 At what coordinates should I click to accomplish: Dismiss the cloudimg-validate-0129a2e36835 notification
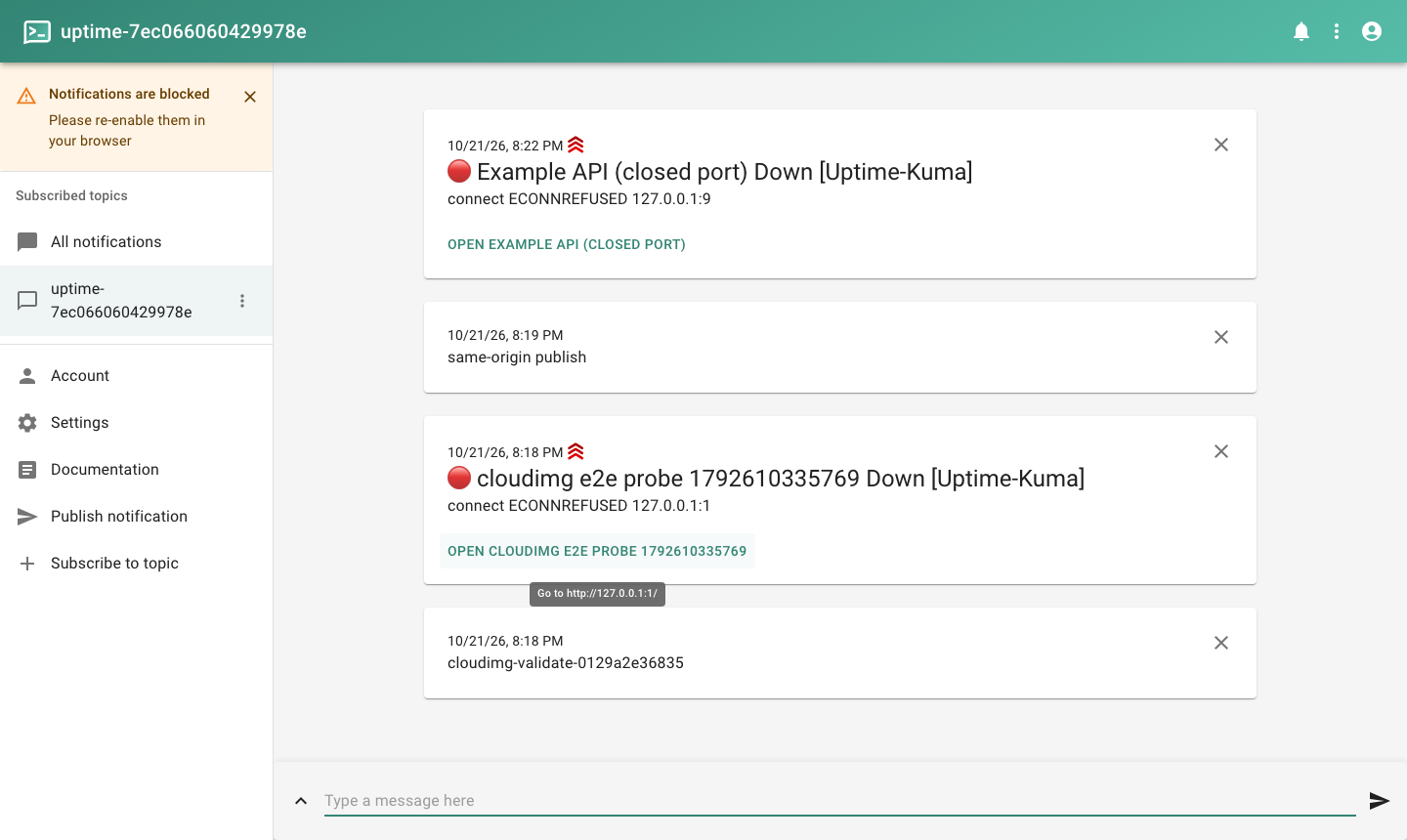point(1221,643)
